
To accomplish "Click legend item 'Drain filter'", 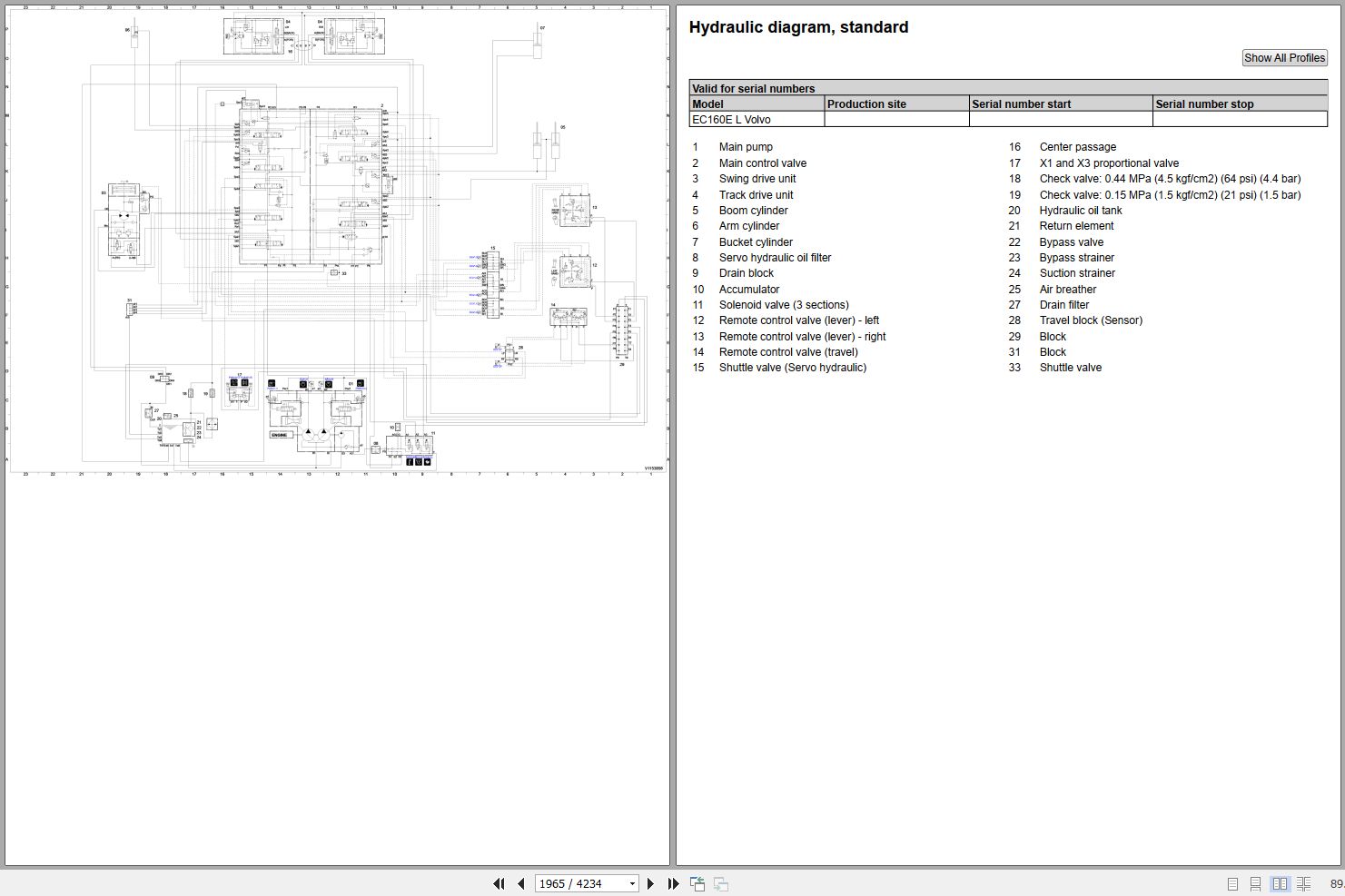I will (1064, 305).
